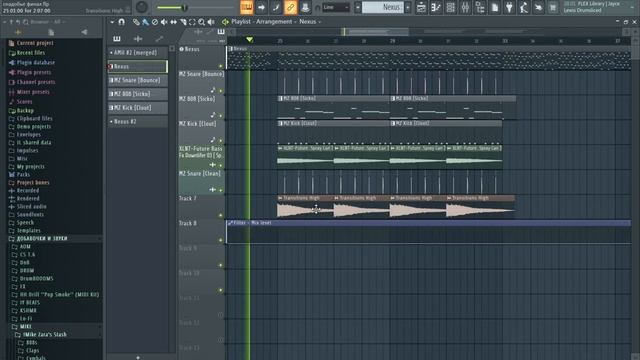The width and height of the screenshot is (640, 360).
Task: Click the master pitch knob
Action: coord(142,7)
